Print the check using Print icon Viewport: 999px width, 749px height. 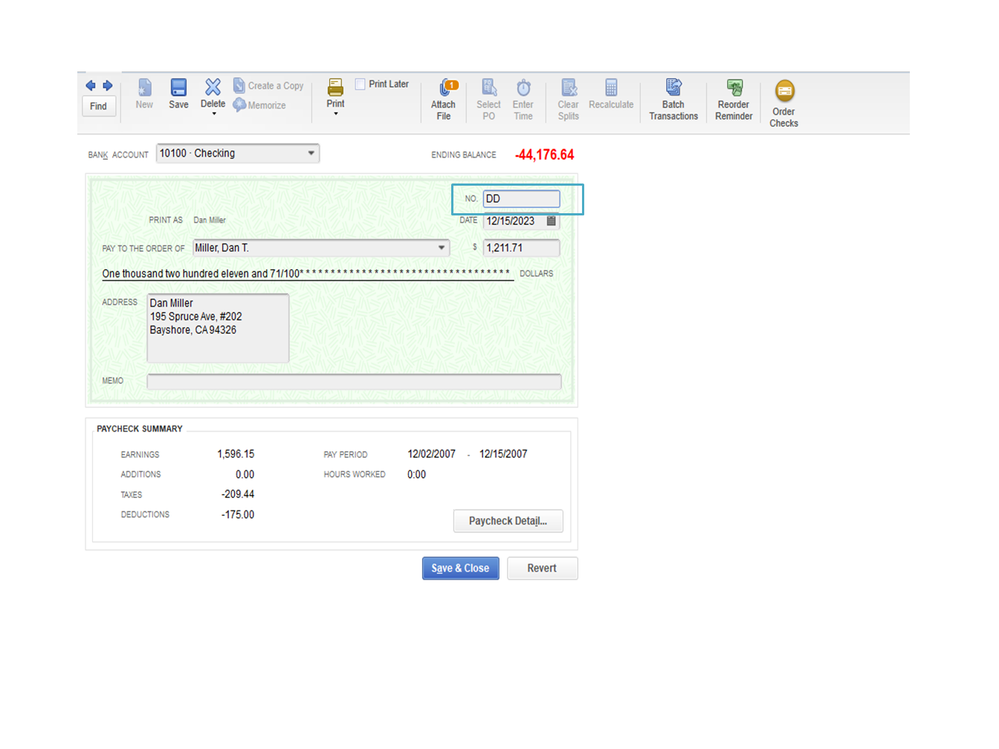(x=336, y=93)
